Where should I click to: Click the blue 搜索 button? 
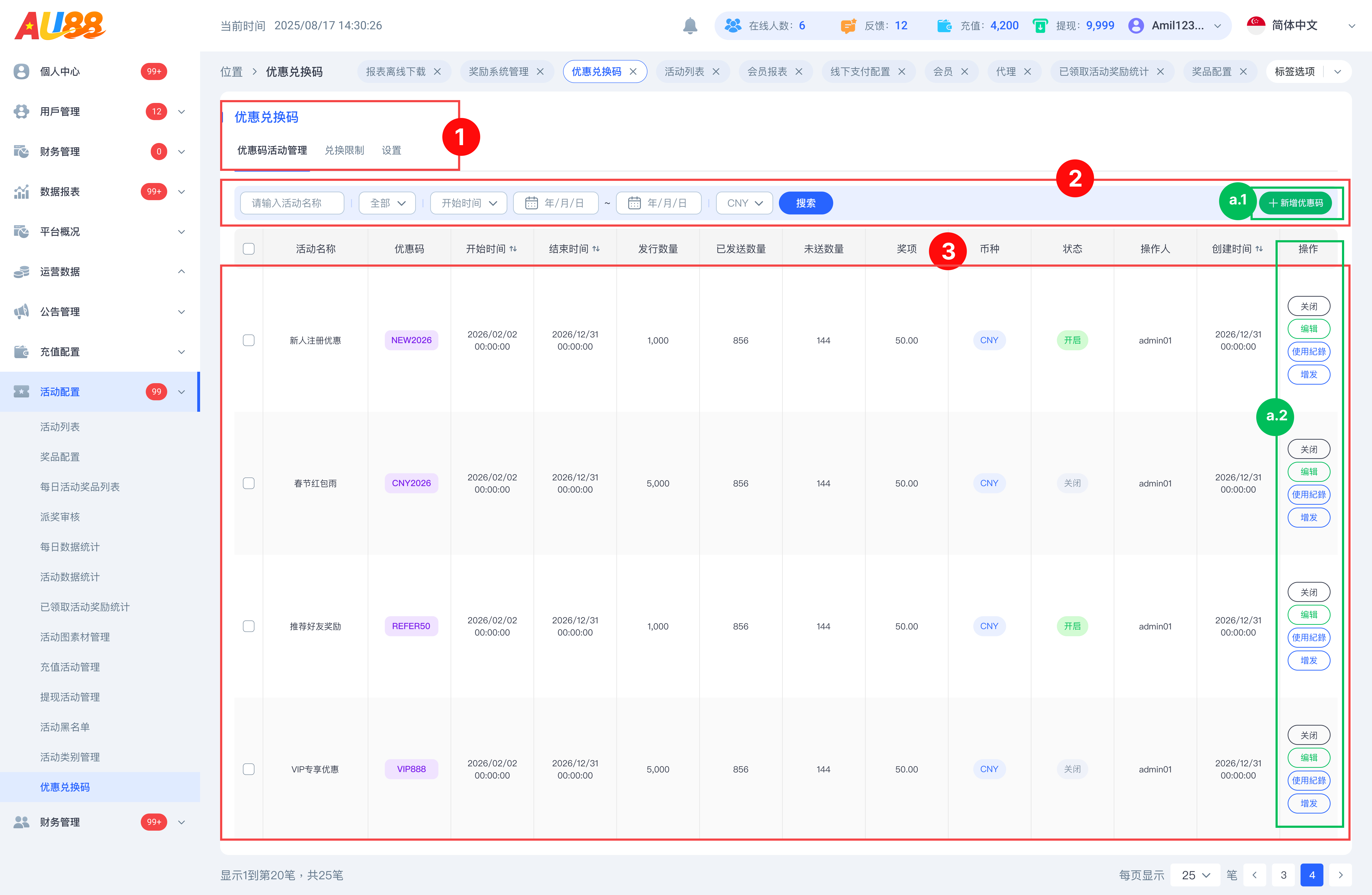tap(805, 203)
